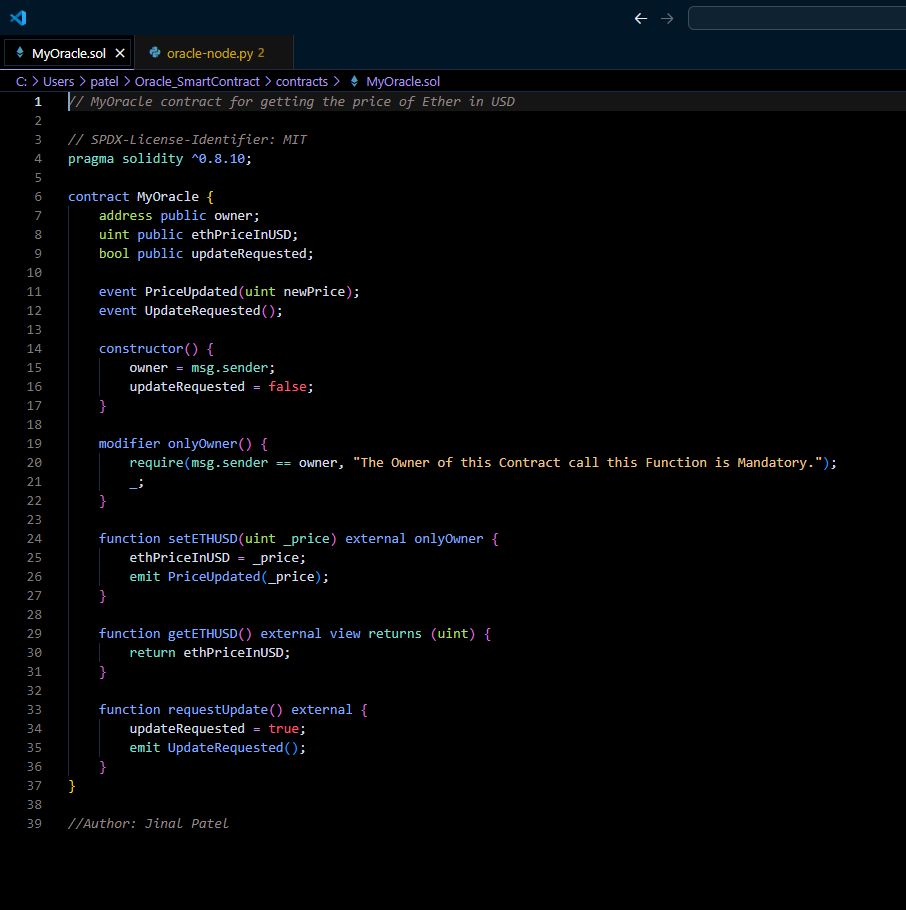Click line number 24 in the gutter
The image size is (906, 910).
pos(34,539)
